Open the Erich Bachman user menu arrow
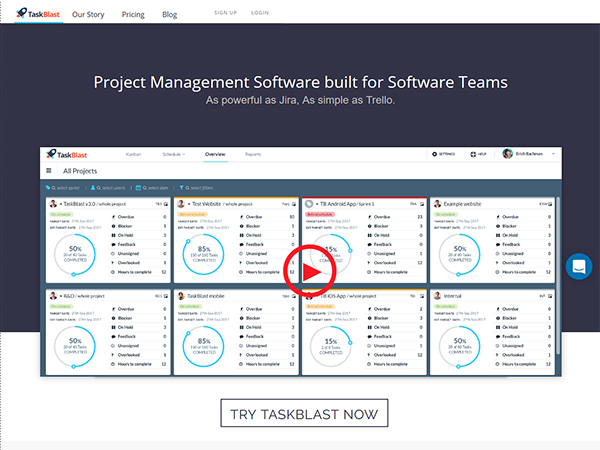This screenshot has width=600, height=450. click(553, 154)
